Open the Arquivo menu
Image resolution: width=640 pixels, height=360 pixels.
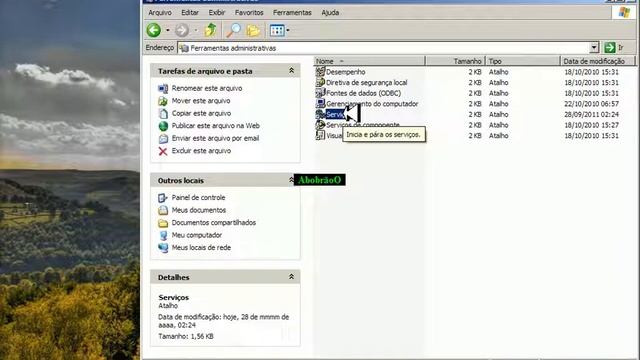[160, 13]
